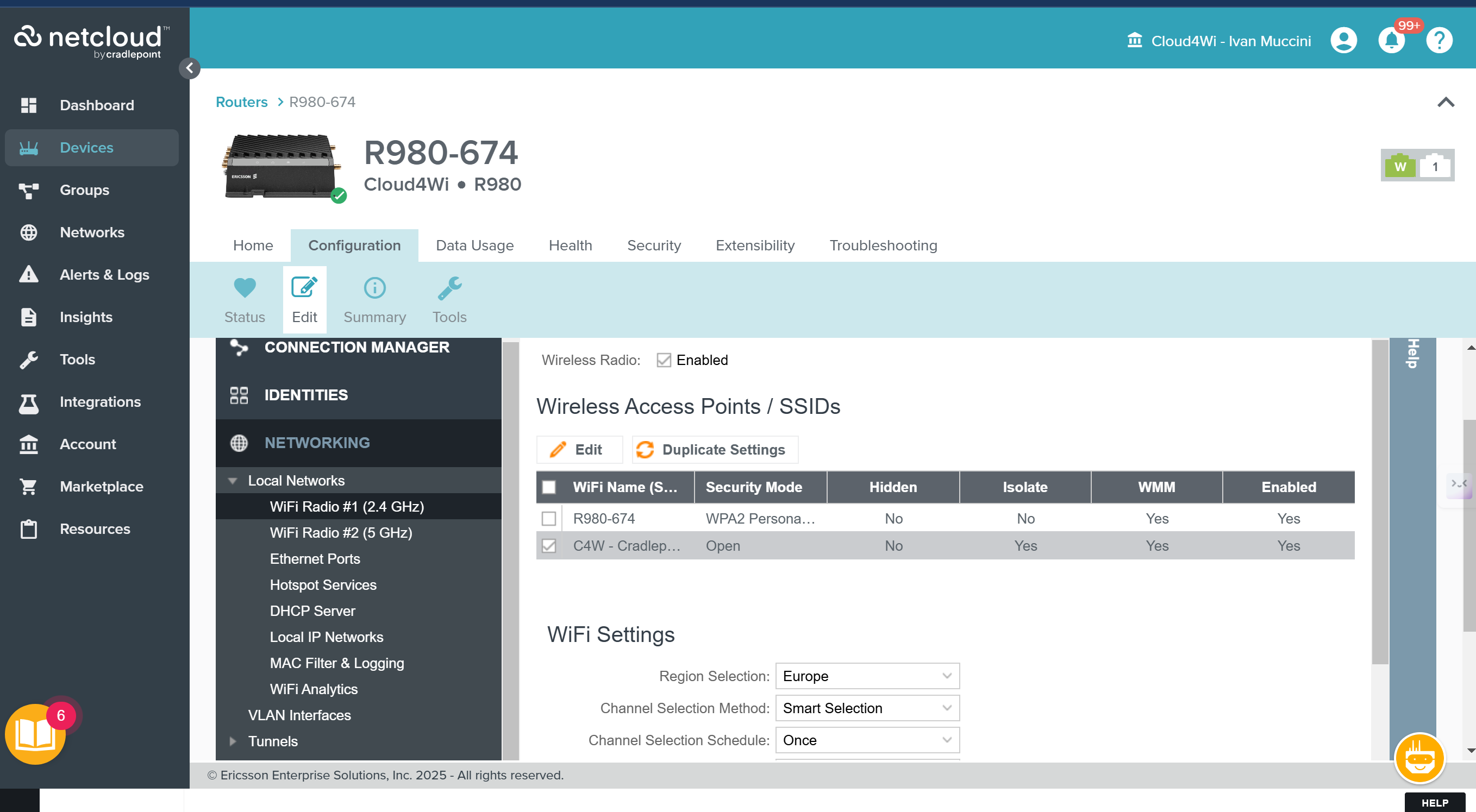Switch to the Troubleshooting tab
1476x812 pixels.
[x=883, y=246]
